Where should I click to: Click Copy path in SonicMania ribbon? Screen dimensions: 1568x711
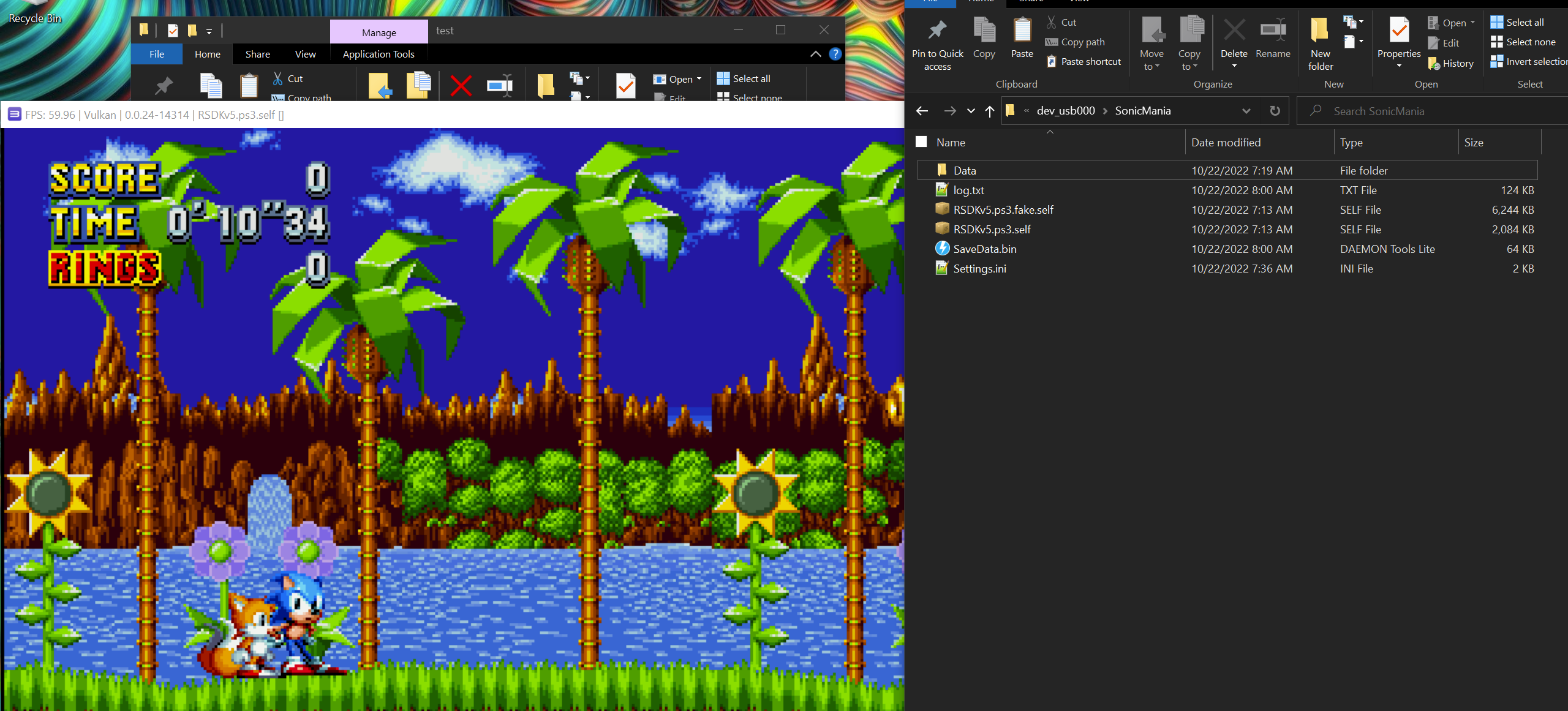click(x=1075, y=42)
